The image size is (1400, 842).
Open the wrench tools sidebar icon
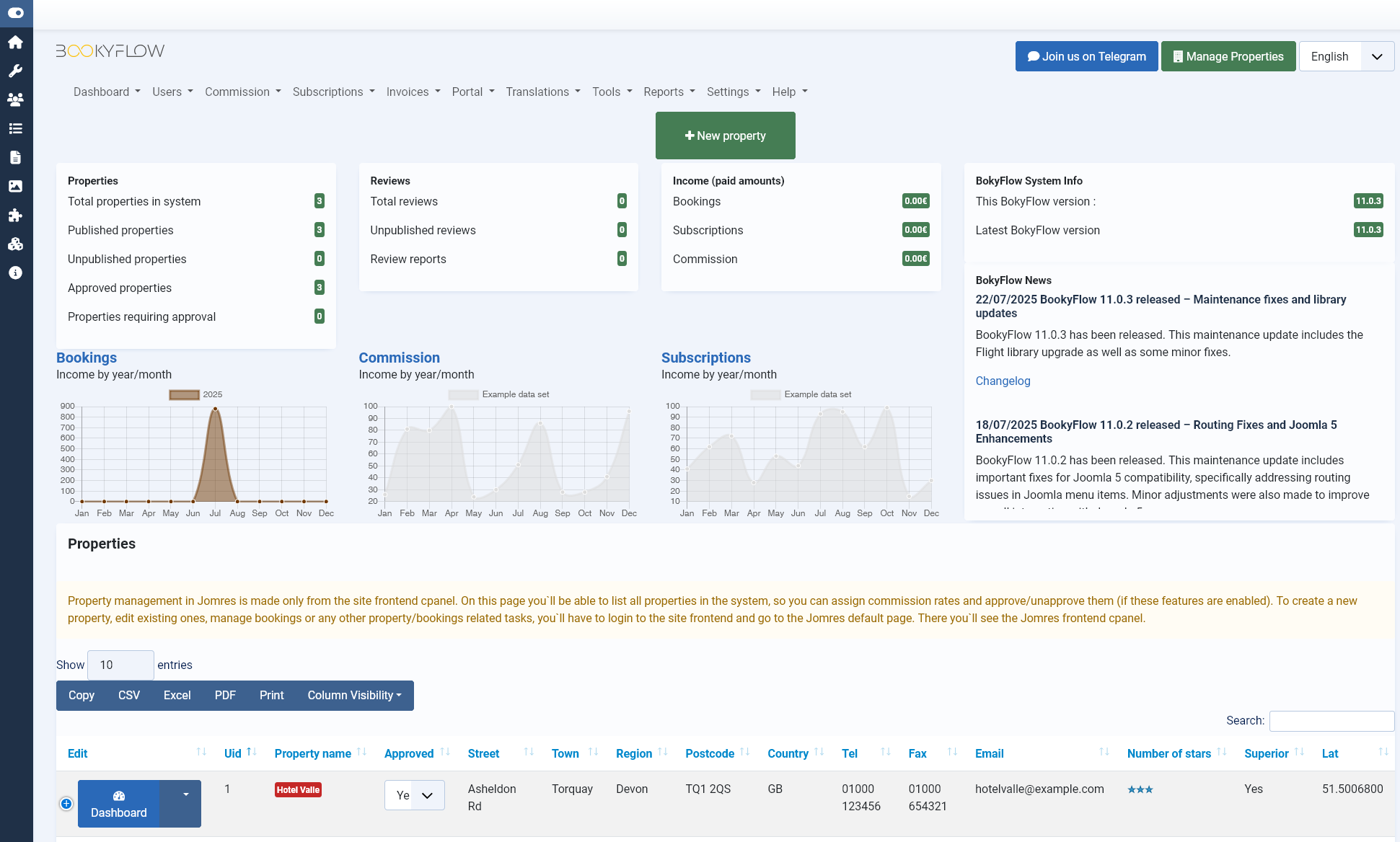click(16, 71)
